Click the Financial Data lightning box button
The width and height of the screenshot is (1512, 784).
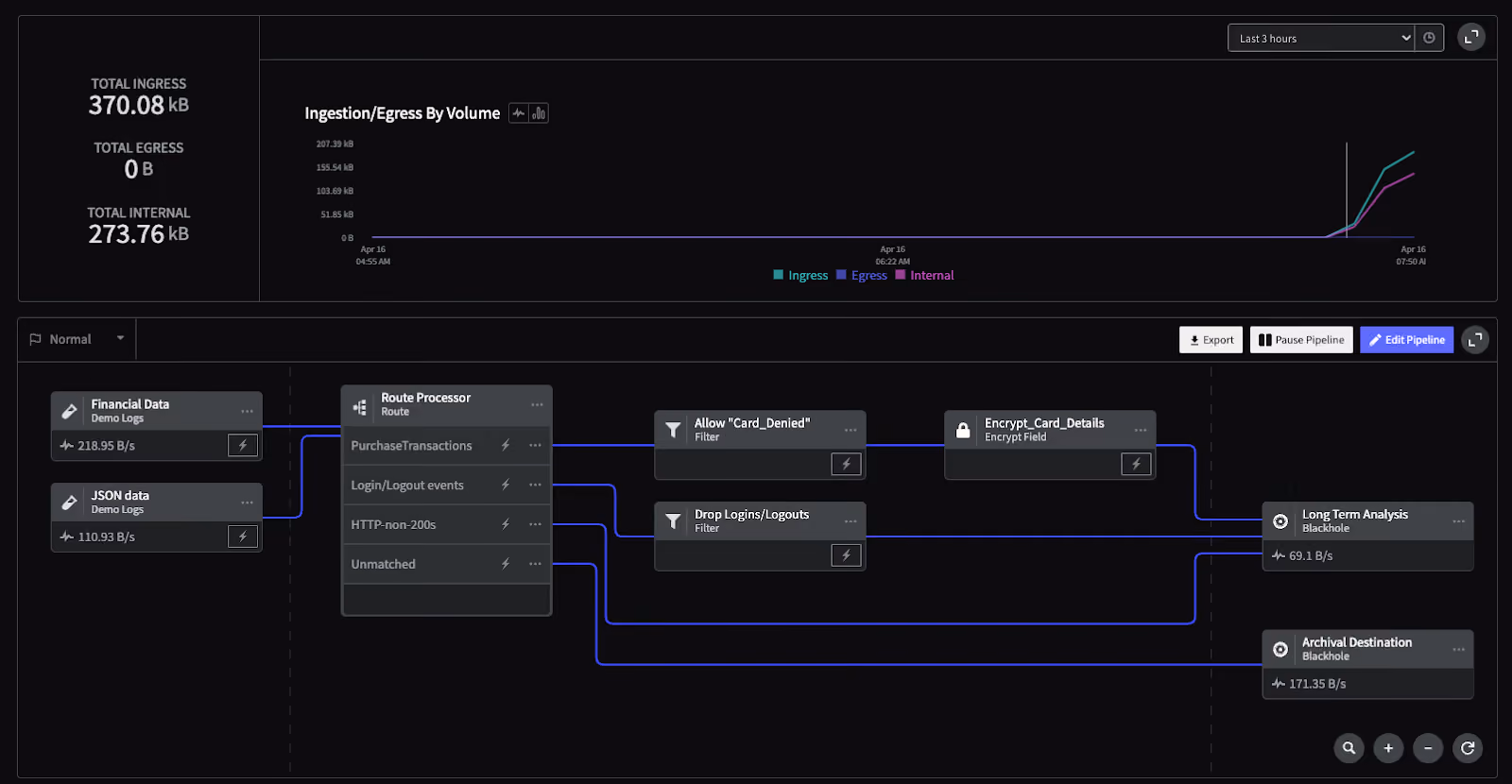(x=243, y=445)
